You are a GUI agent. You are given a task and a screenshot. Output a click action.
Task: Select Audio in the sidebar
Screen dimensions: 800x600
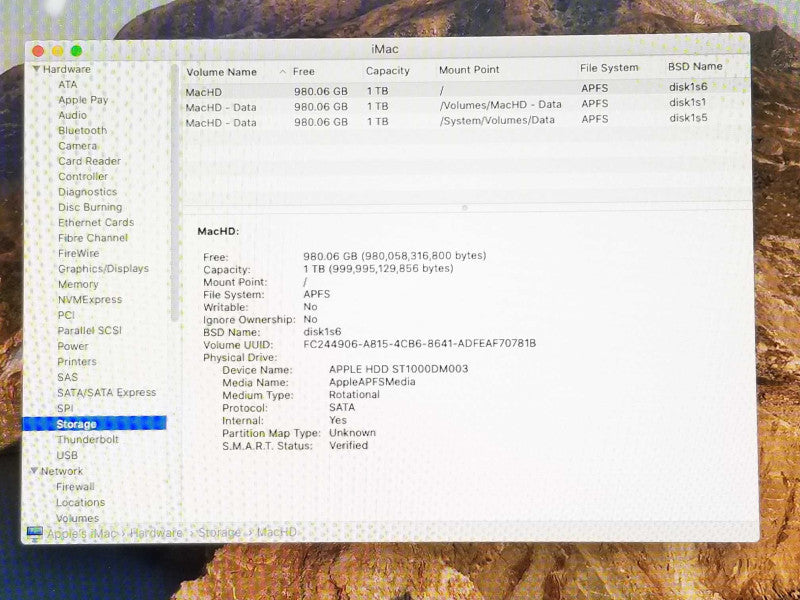click(x=72, y=115)
